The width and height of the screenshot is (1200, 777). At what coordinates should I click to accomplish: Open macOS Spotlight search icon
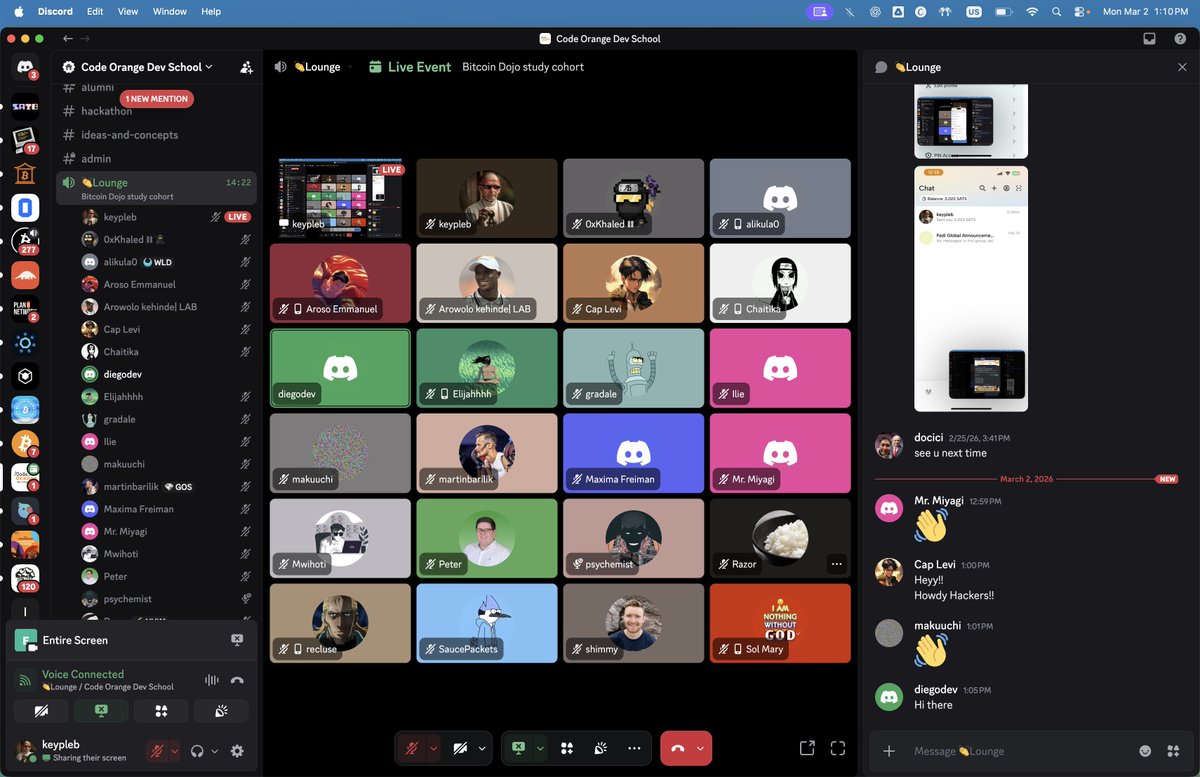tap(1057, 12)
